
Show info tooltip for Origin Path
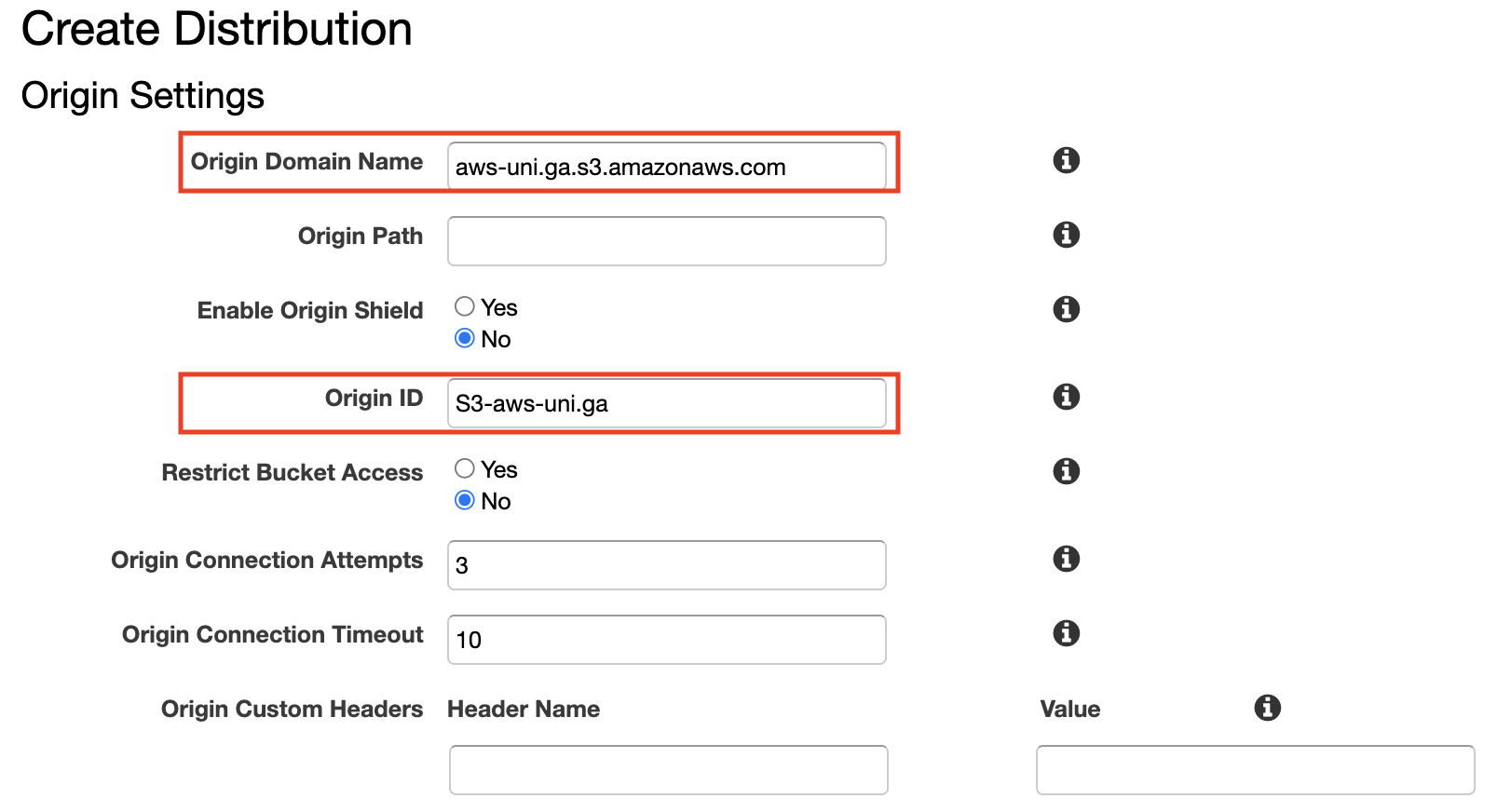pyautogui.click(x=1066, y=235)
